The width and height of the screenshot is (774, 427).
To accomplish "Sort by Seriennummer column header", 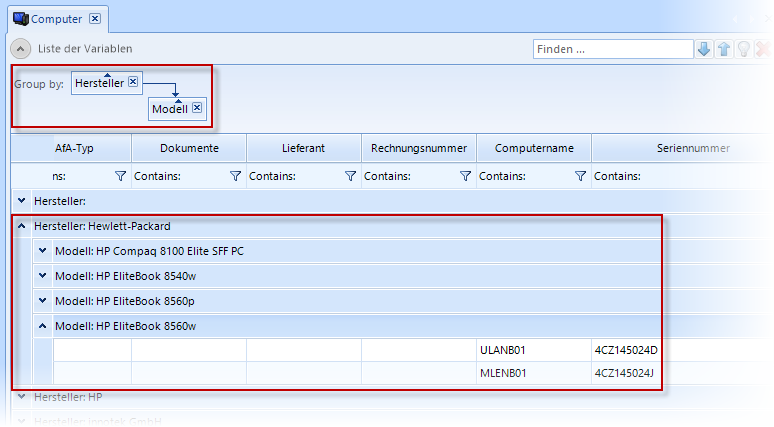I will click(x=693, y=148).
